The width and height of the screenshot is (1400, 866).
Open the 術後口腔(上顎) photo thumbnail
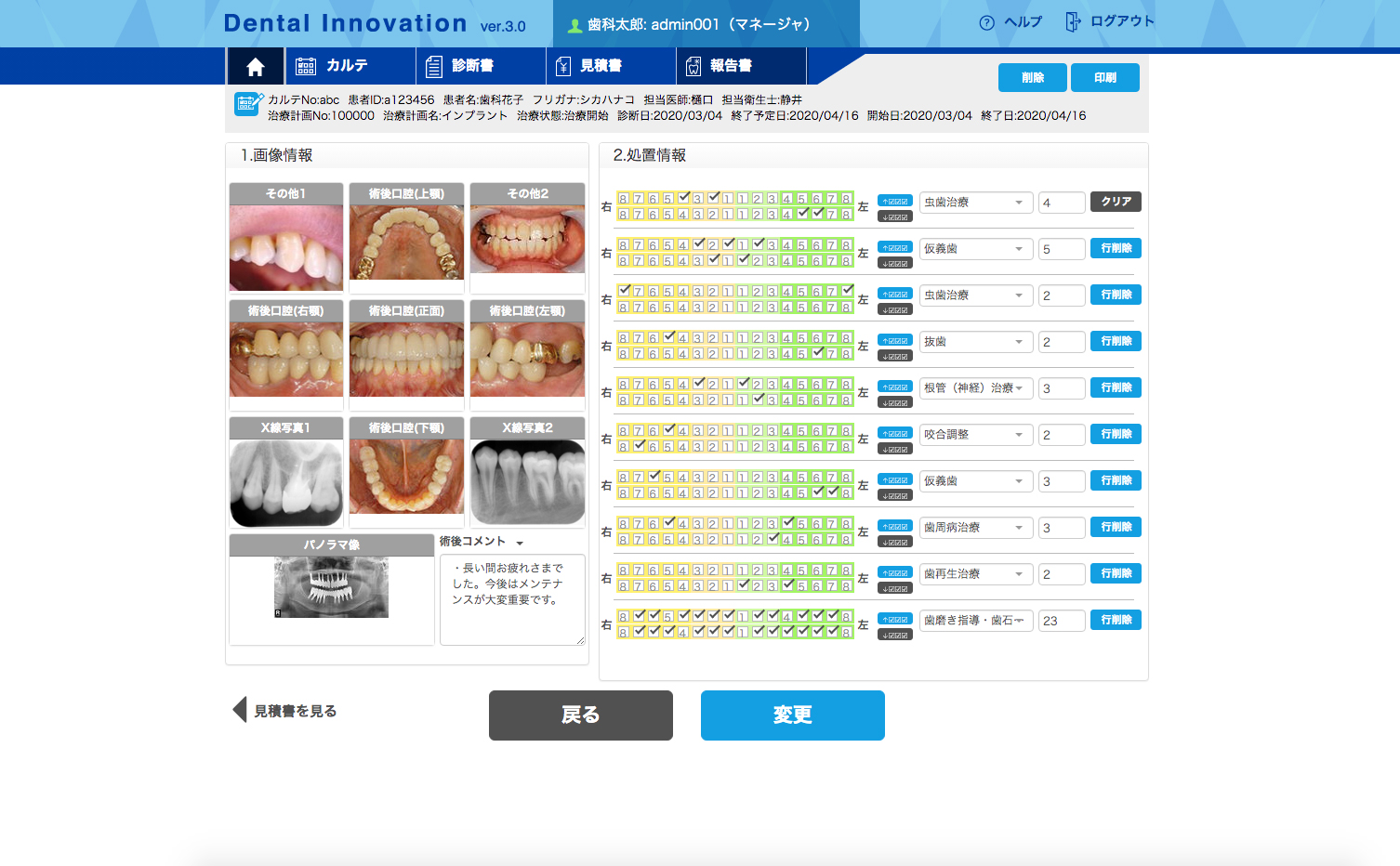coord(407,243)
